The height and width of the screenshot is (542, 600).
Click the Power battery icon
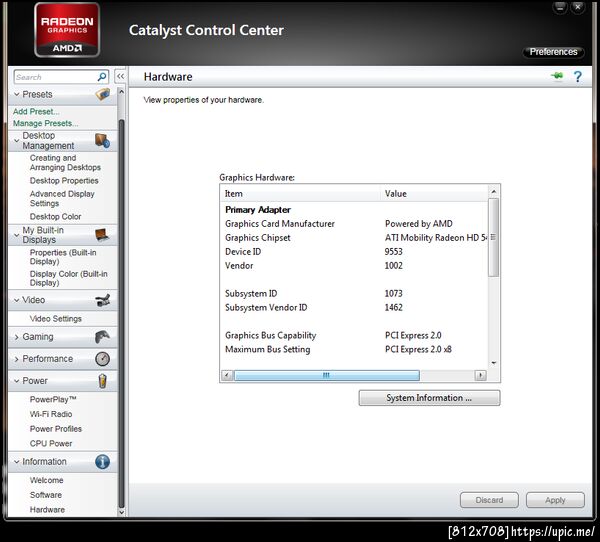(x=102, y=381)
